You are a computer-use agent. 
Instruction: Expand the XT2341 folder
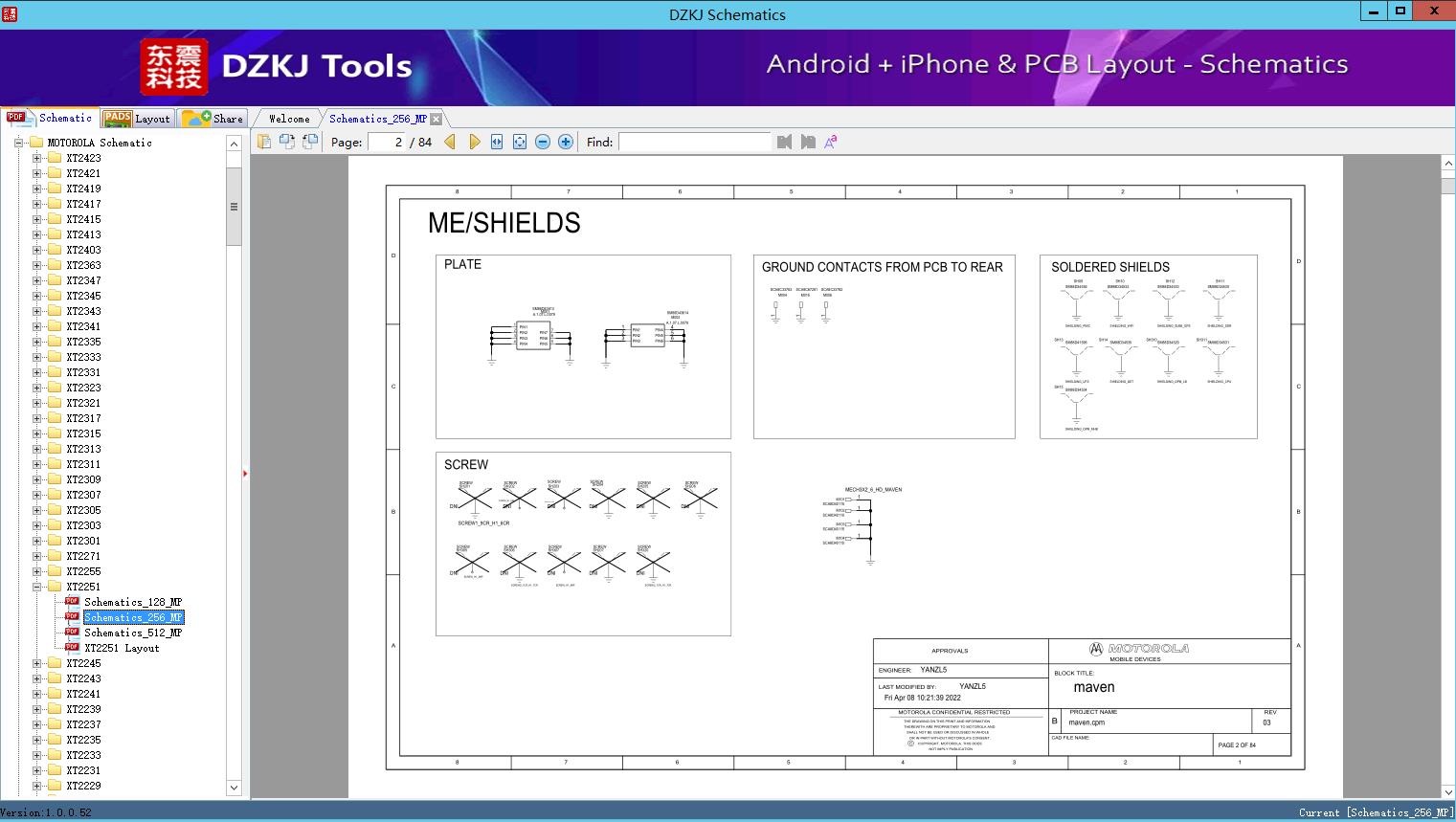point(36,326)
